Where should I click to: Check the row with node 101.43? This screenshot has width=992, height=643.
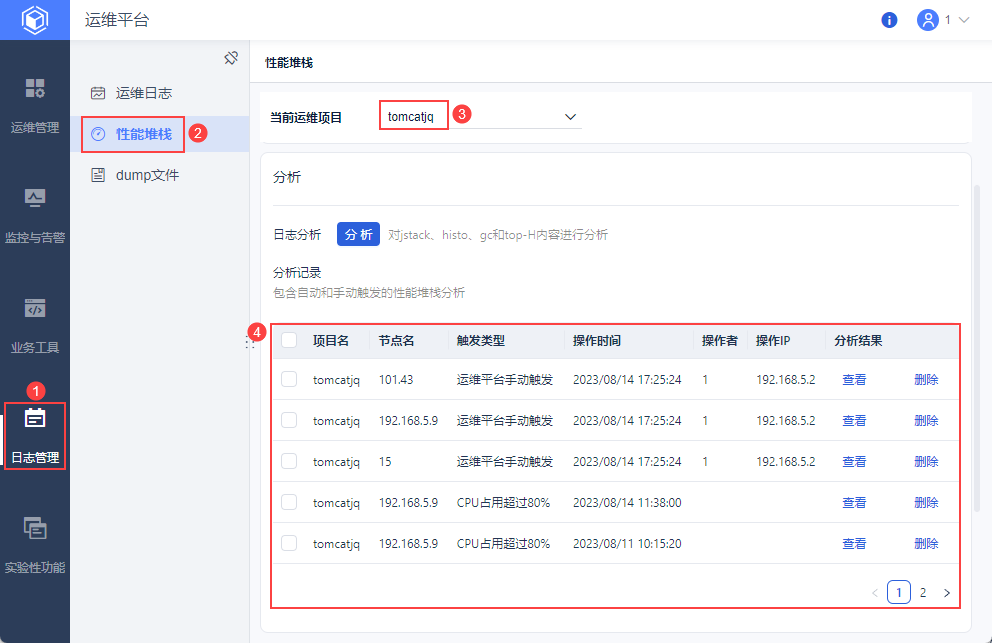(289, 379)
